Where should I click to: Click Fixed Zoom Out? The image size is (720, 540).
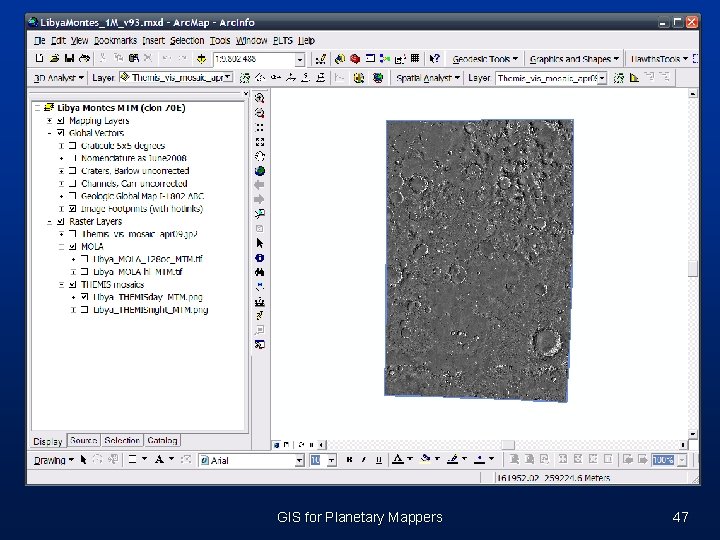pyautogui.click(x=259, y=142)
